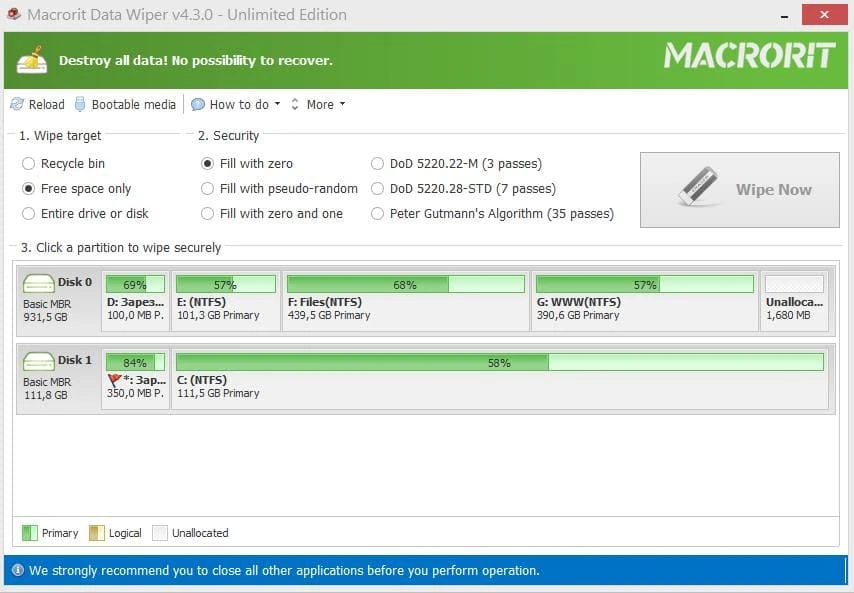The width and height of the screenshot is (854, 593).
Task: Click the 69% usage bar of partition D:
Action: (x=135, y=284)
